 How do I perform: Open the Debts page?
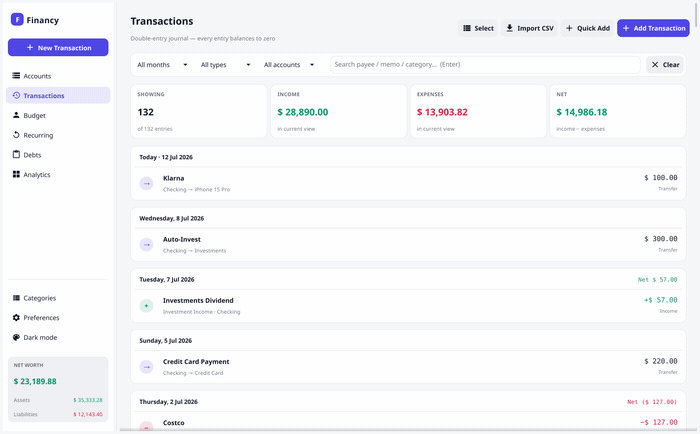58,155
